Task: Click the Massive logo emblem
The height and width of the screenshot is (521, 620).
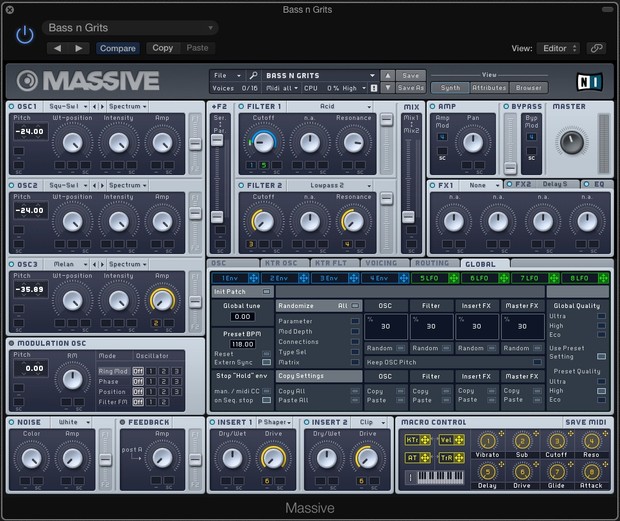Action: [27, 81]
